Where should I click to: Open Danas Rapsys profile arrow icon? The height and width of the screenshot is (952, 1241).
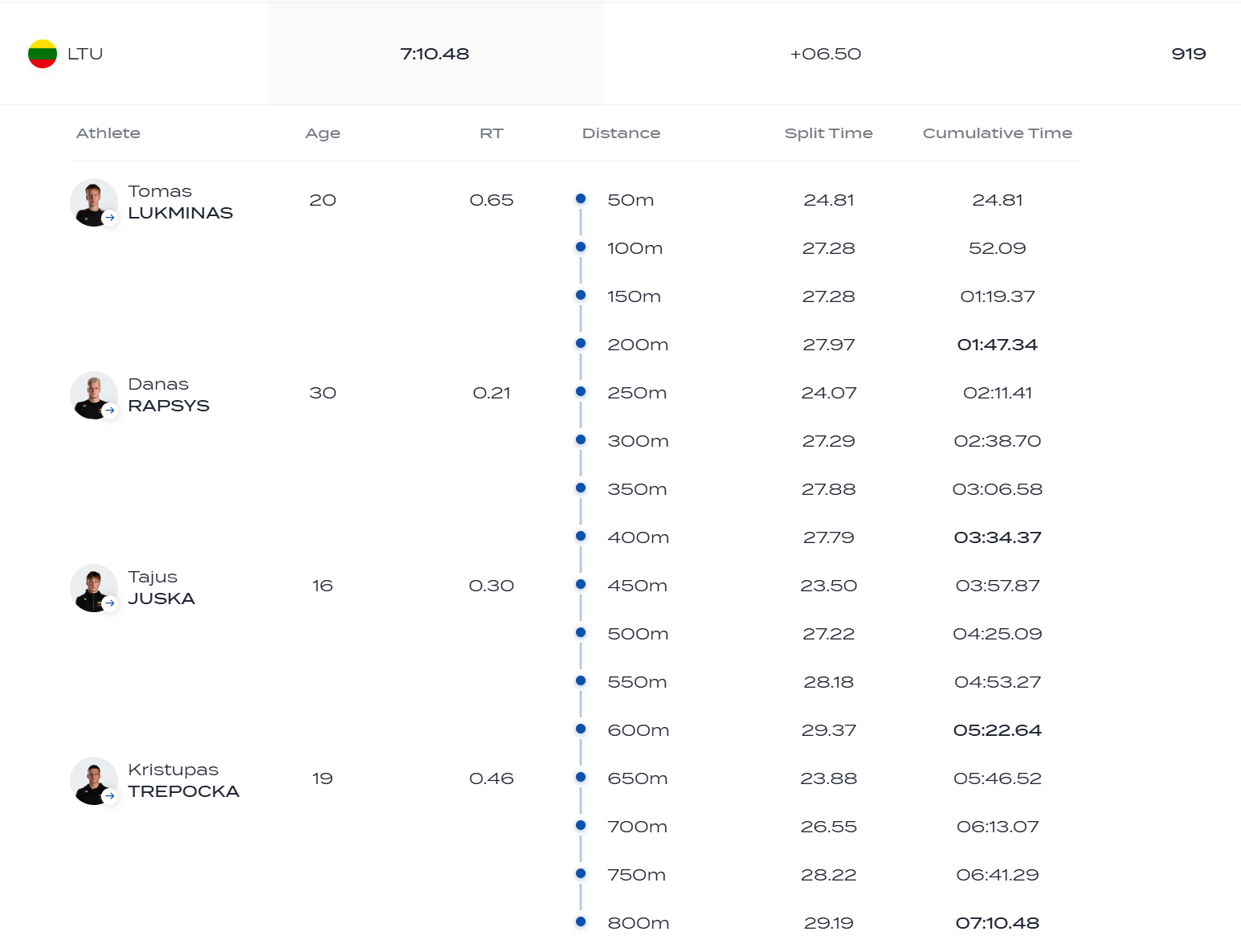[110, 411]
